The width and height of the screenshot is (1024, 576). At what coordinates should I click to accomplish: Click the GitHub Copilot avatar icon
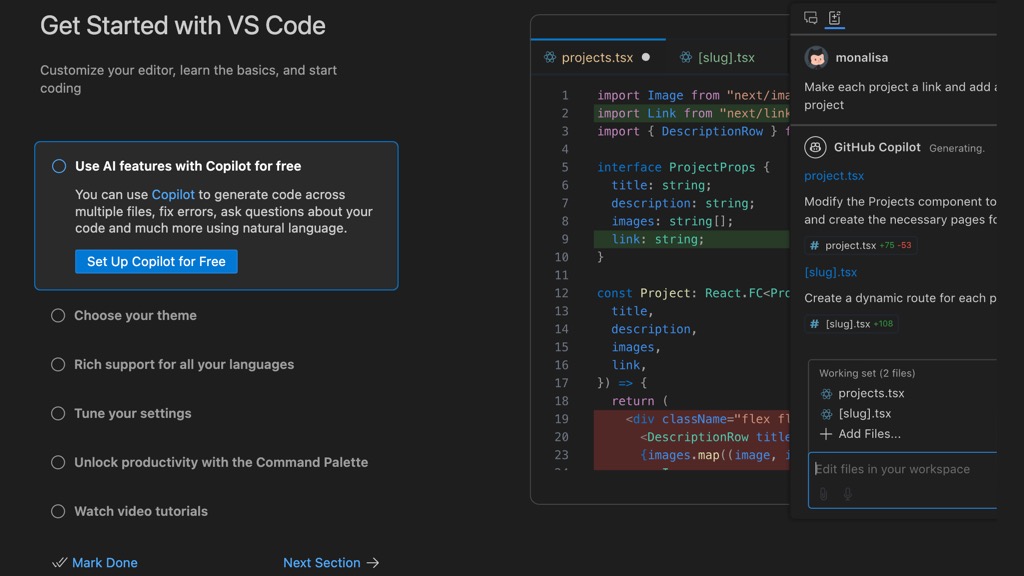pyautogui.click(x=815, y=148)
